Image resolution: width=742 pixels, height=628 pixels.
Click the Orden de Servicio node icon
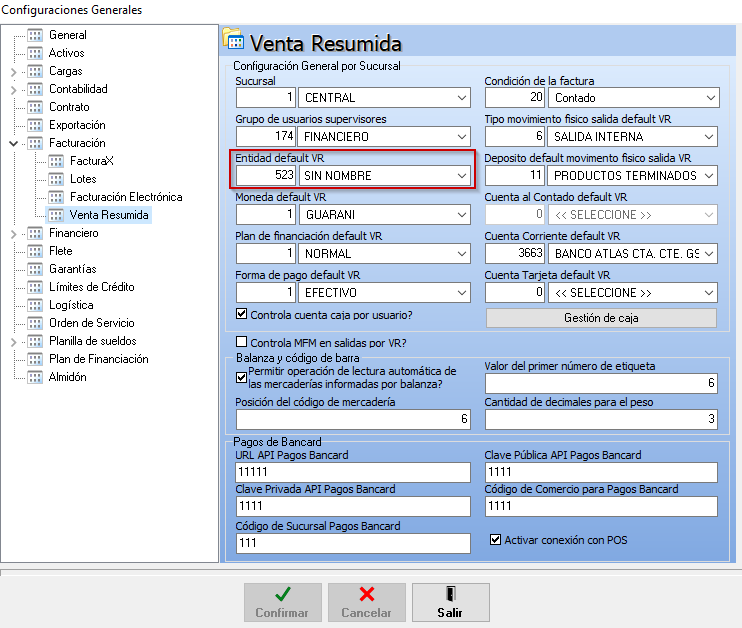(35, 323)
